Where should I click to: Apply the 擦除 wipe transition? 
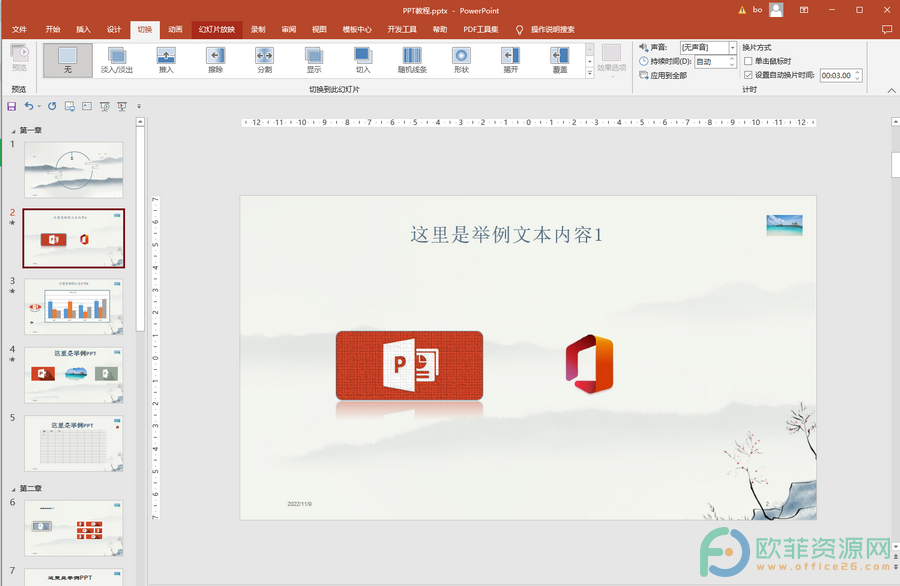pos(215,60)
